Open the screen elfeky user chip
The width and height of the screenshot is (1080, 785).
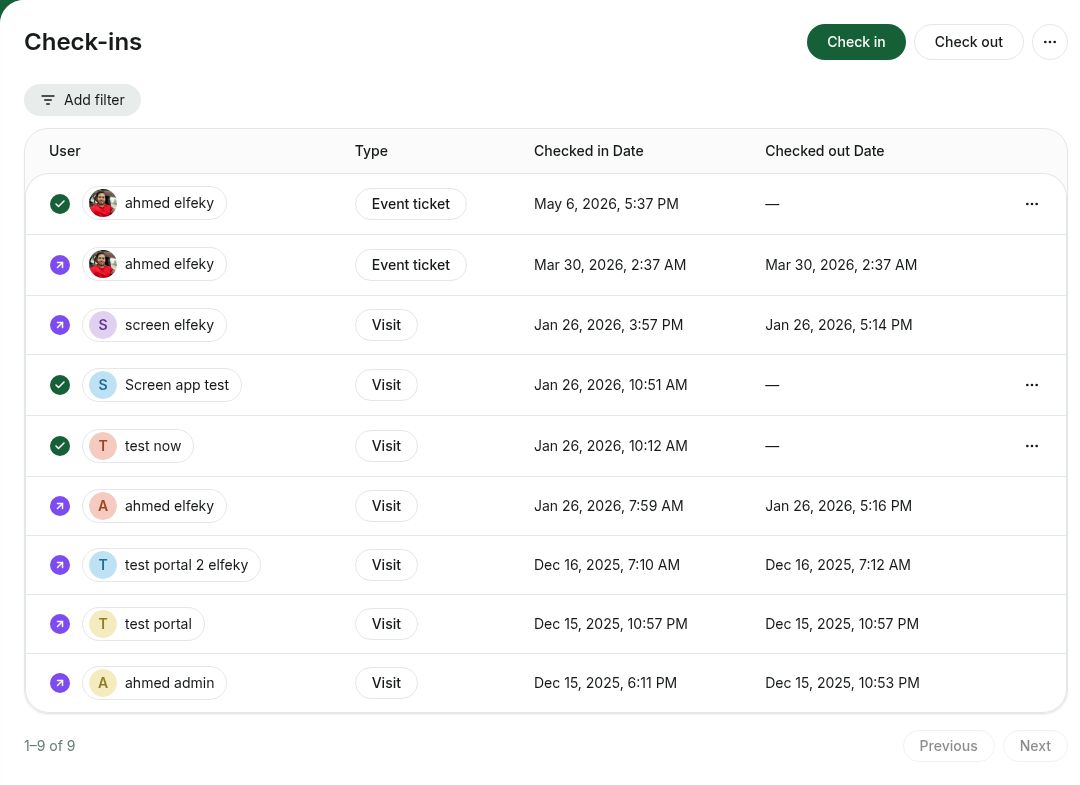[154, 325]
